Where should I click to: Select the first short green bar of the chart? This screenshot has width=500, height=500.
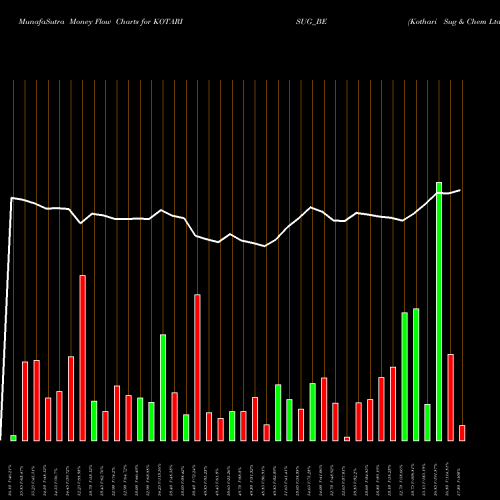(13, 438)
